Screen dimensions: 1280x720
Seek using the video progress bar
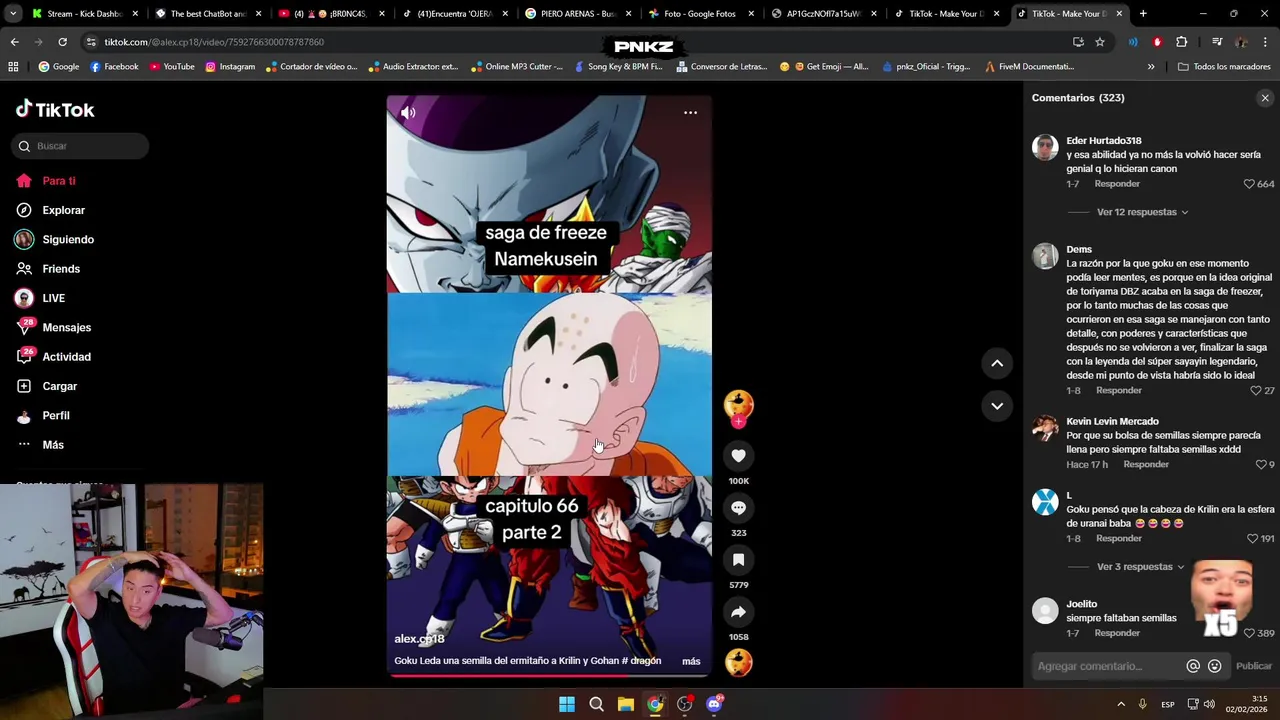click(x=549, y=675)
